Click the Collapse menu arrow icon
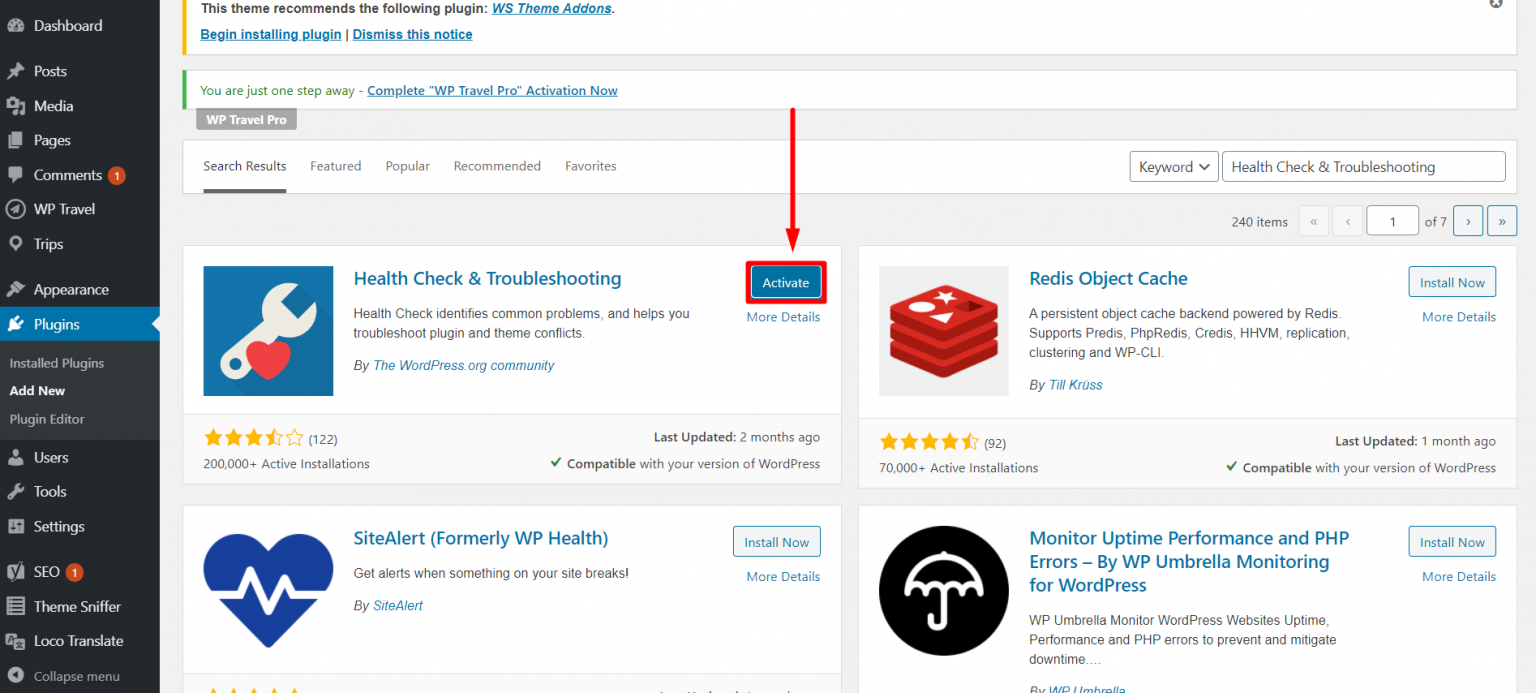 (x=15, y=676)
